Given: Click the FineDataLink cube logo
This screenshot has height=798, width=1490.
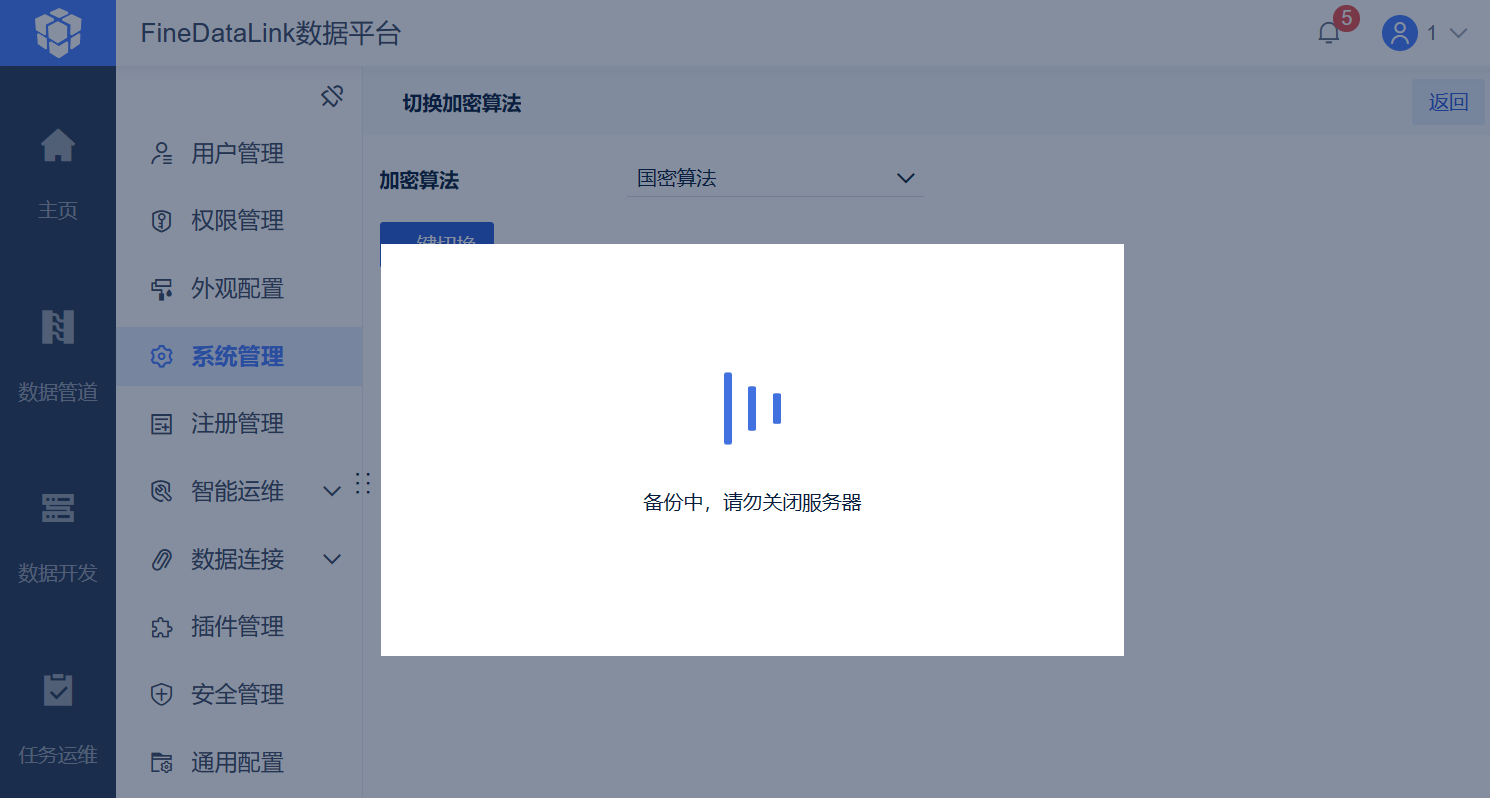Looking at the screenshot, I should pyautogui.click(x=57, y=32).
